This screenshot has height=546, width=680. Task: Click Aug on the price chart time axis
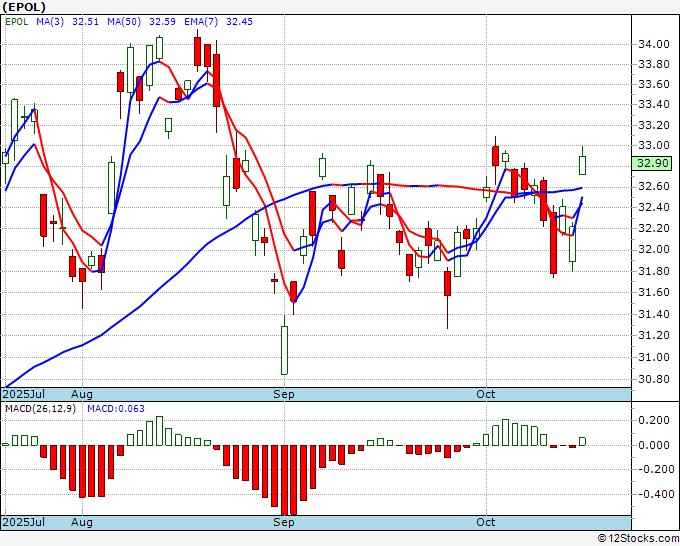82,394
